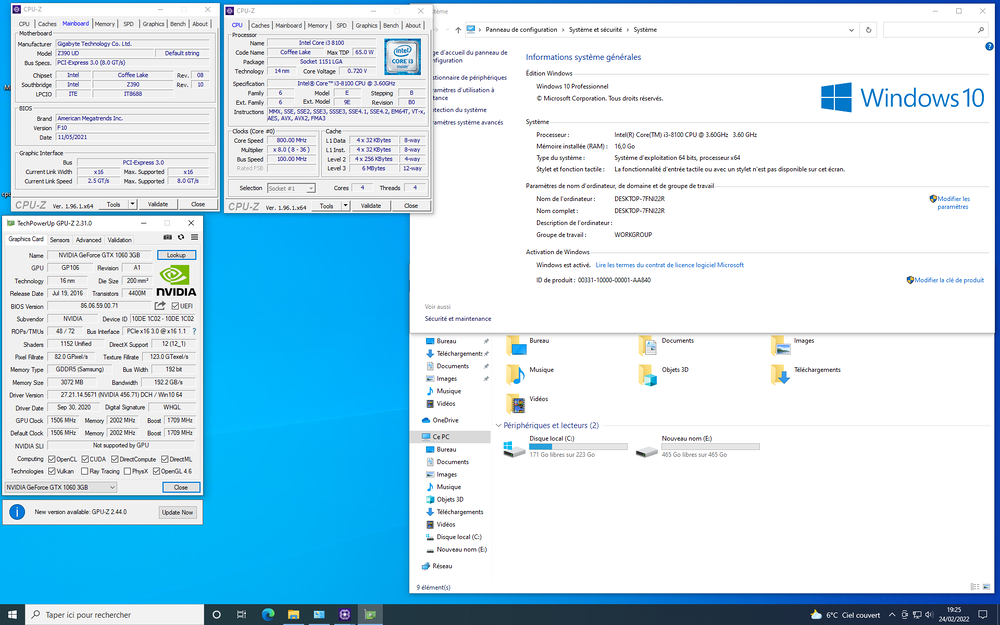Open Système address bar history dropdown

click(851, 30)
